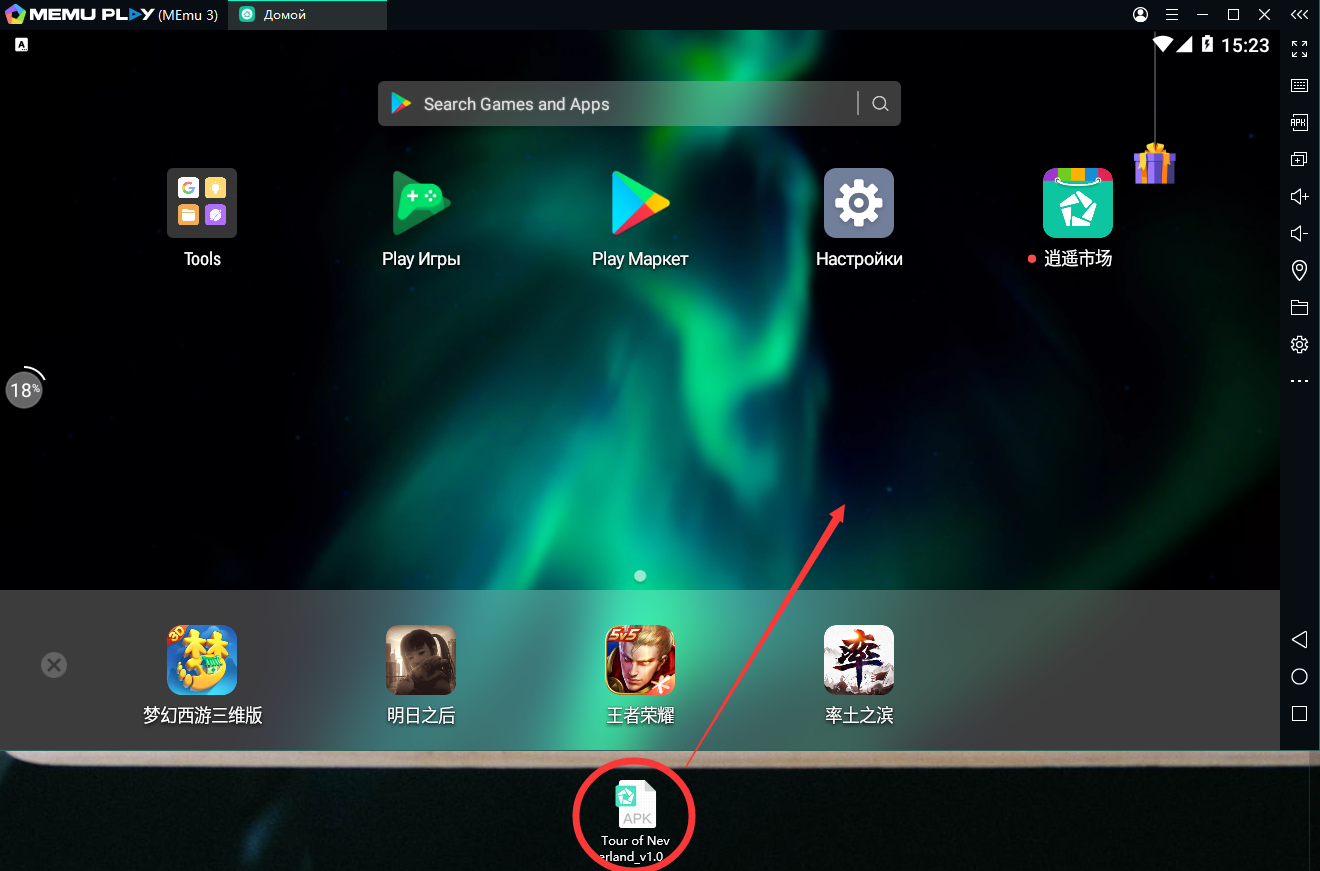1320x871 pixels.
Task: Launch the 王者荣耀 game from the dock
Action: pyautogui.click(x=639, y=660)
